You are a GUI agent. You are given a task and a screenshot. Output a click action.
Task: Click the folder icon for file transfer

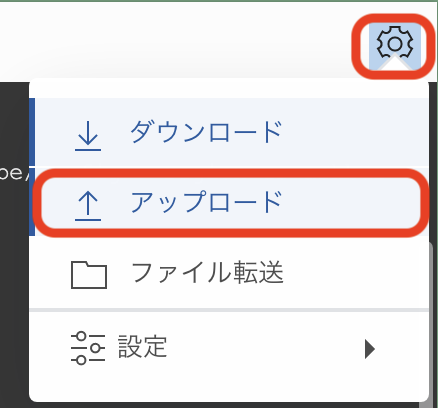tap(89, 275)
